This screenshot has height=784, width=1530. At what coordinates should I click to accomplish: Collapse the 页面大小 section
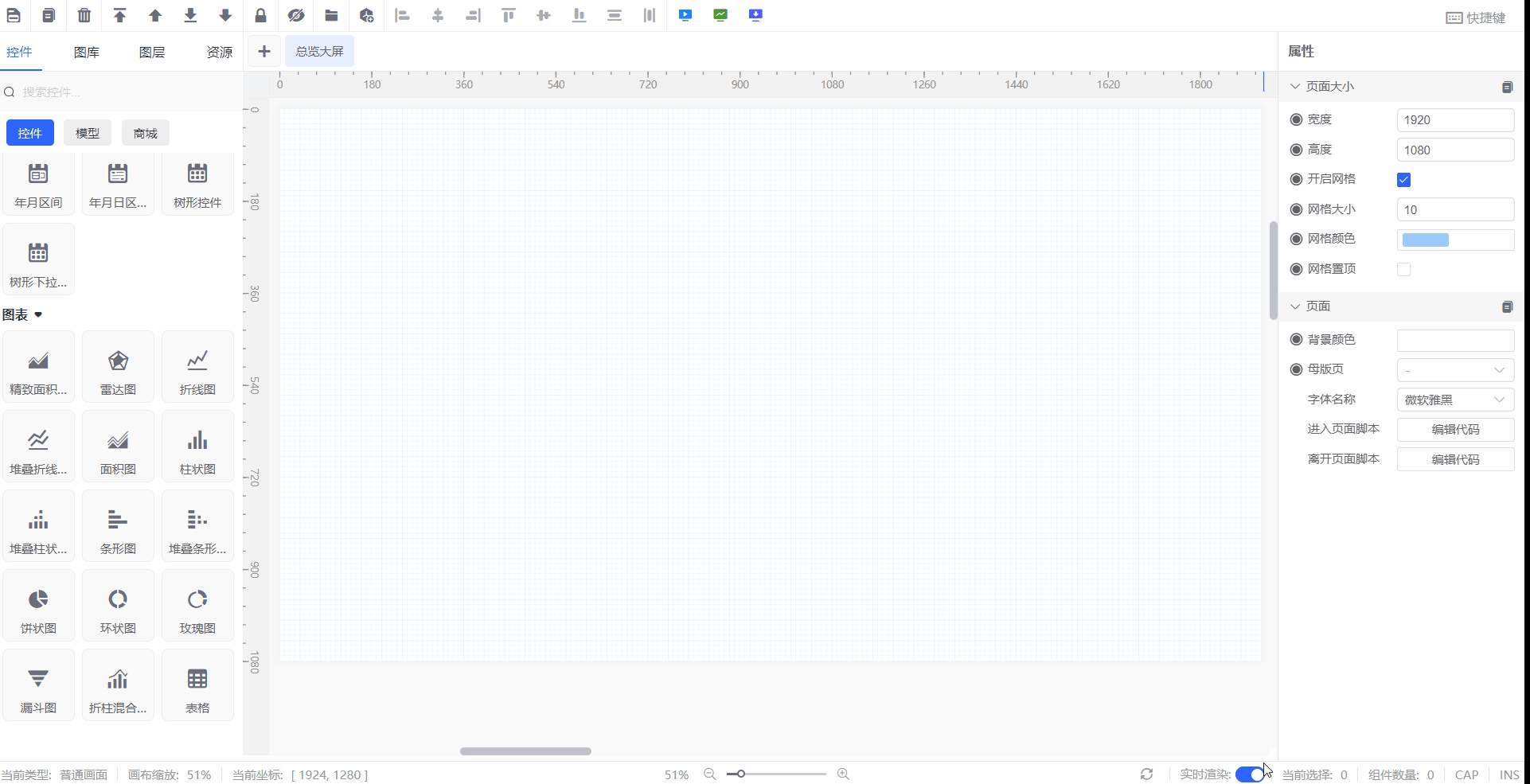1295,86
